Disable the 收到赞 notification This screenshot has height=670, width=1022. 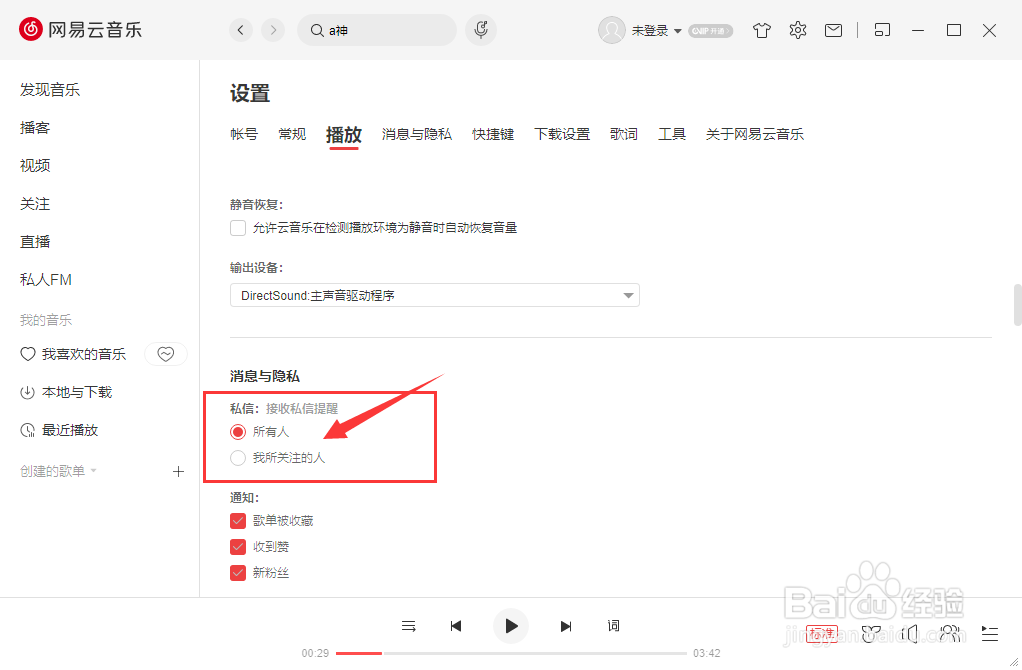click(238, 546)
